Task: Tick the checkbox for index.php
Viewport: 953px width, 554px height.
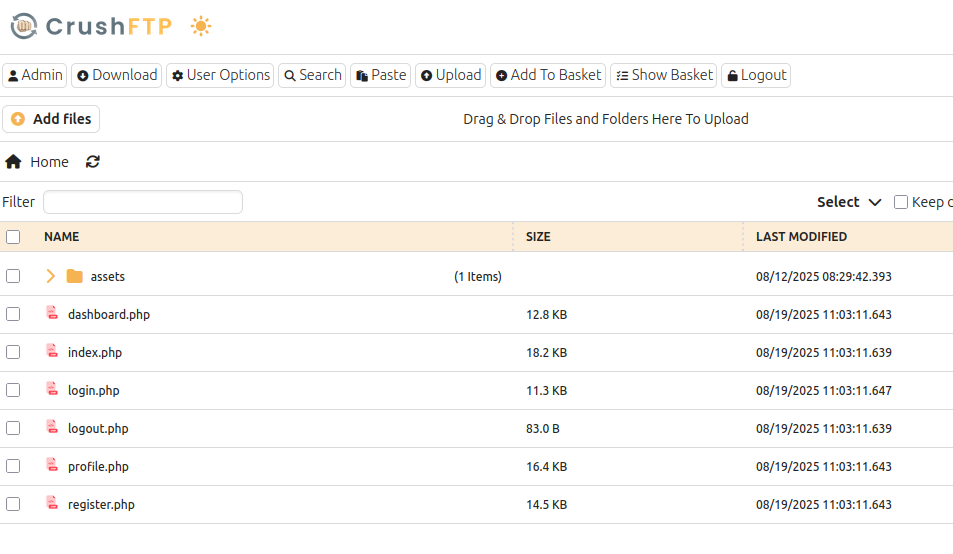Action: pos(13,352)
